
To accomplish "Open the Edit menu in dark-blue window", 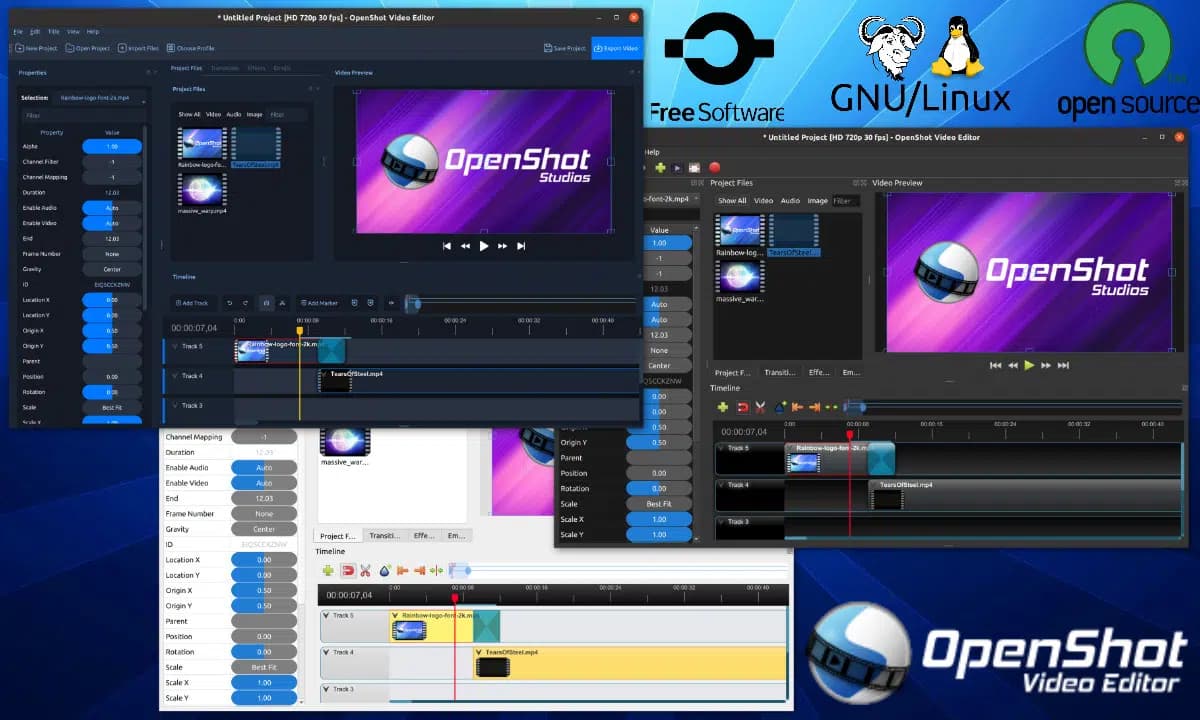I will coord(35,32).
